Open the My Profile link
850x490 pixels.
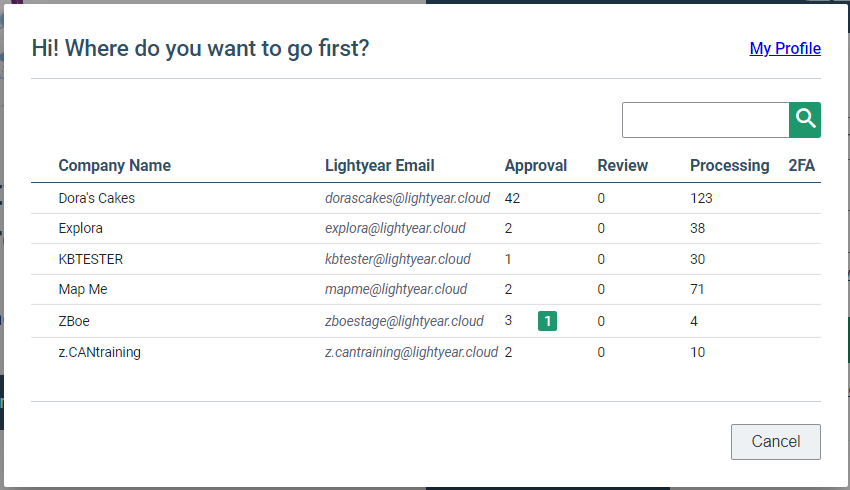coord(785,48)
